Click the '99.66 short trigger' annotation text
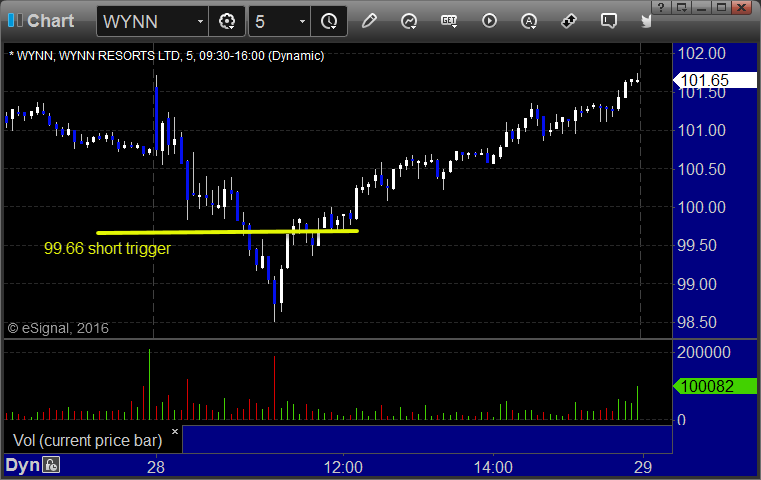Image resolution: width=761 pixels, height=480 pixels. [107, 248]
